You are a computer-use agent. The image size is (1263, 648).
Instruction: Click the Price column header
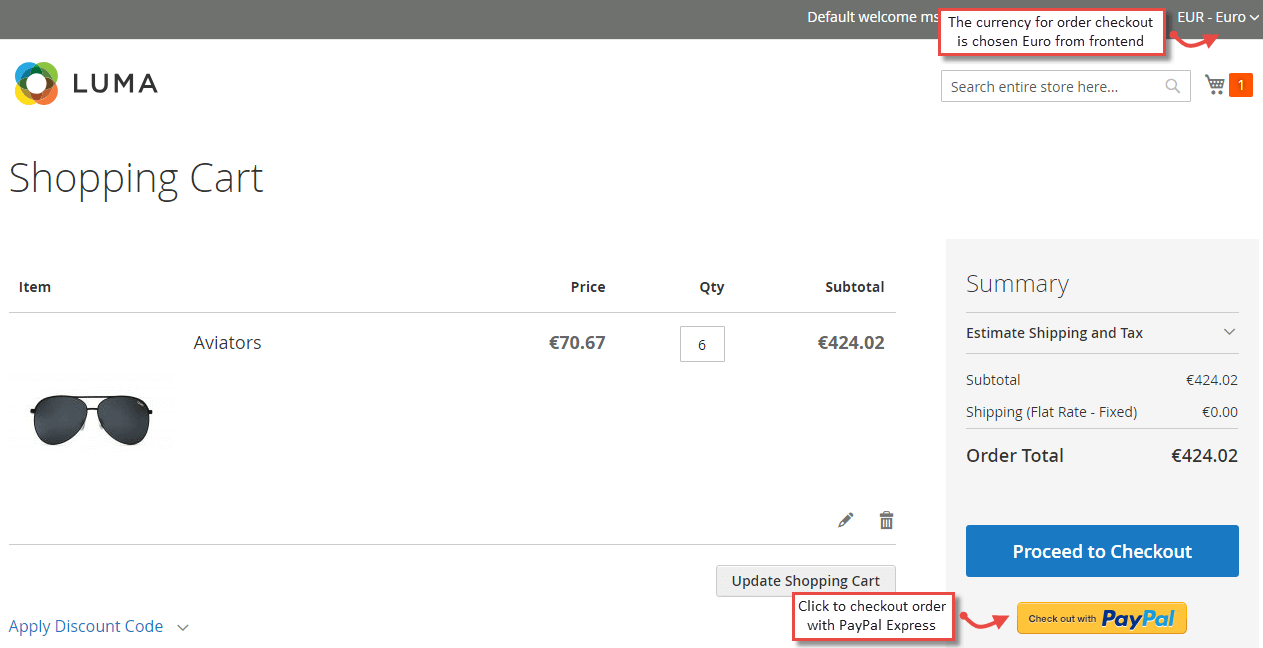click(588, 287)
